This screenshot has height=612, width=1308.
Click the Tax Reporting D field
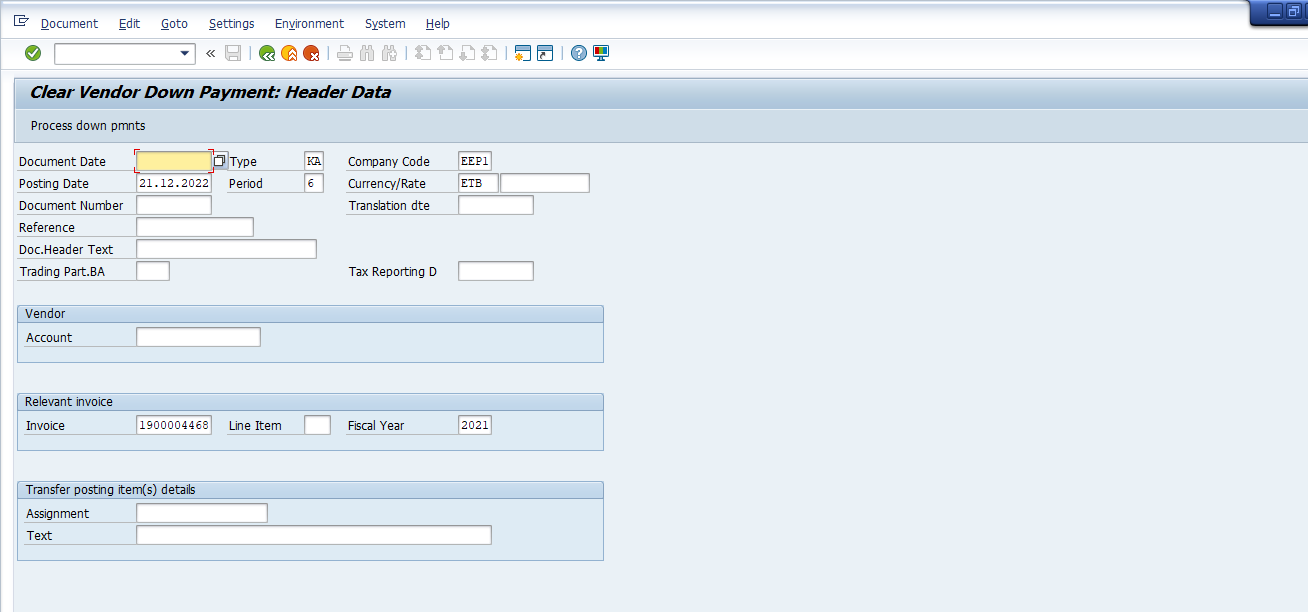496,271
